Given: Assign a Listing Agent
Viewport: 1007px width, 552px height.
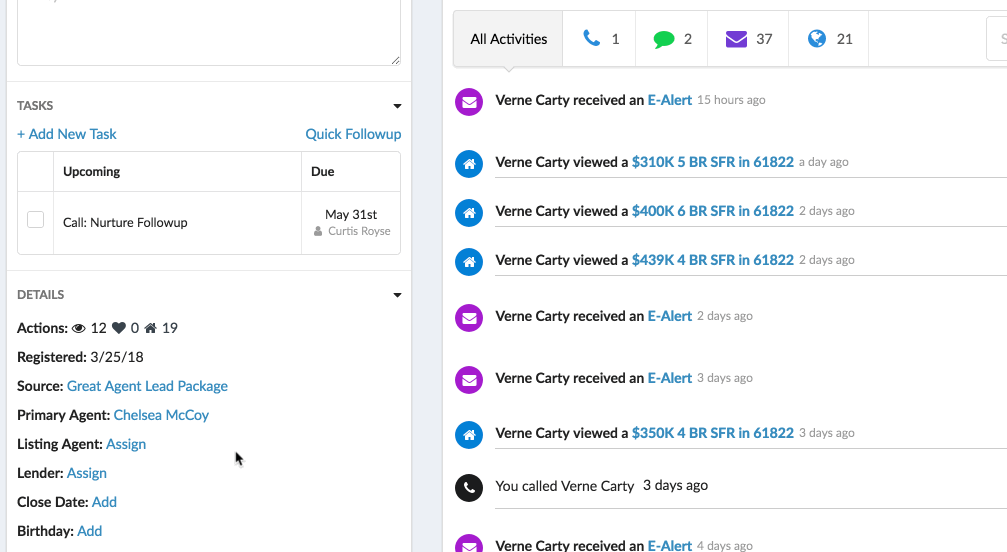Looking at the screenshot, I should [126, 444].
